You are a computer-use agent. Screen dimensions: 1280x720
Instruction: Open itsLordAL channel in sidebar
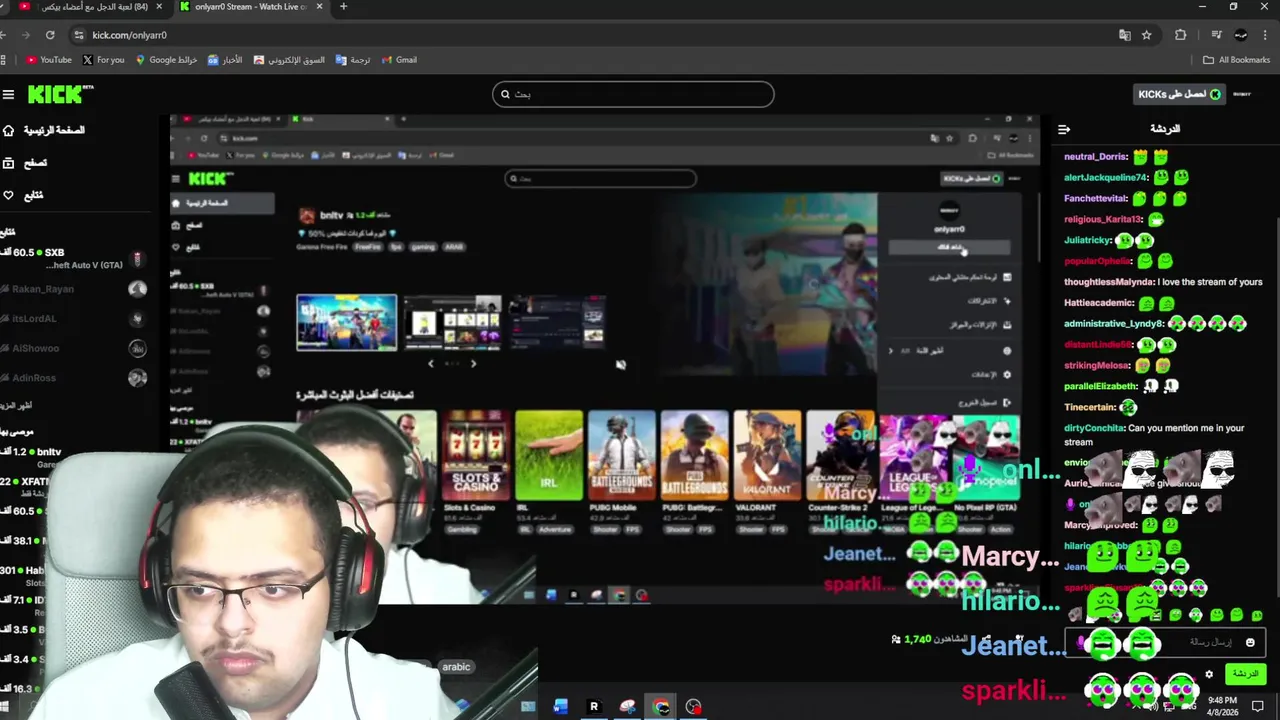(x=74, y=319)
